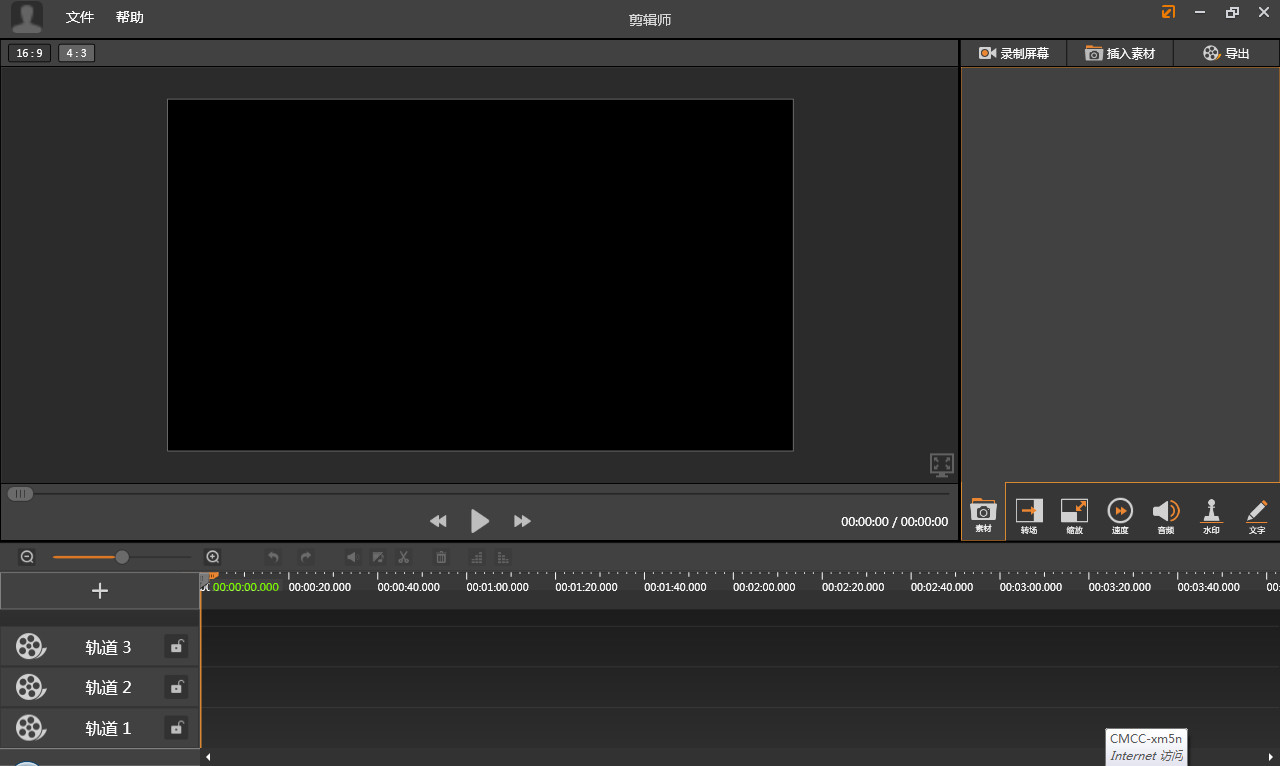The image size is (1280, 766).
Task: Click the user avatar icon
Action: tap(27, 17)
